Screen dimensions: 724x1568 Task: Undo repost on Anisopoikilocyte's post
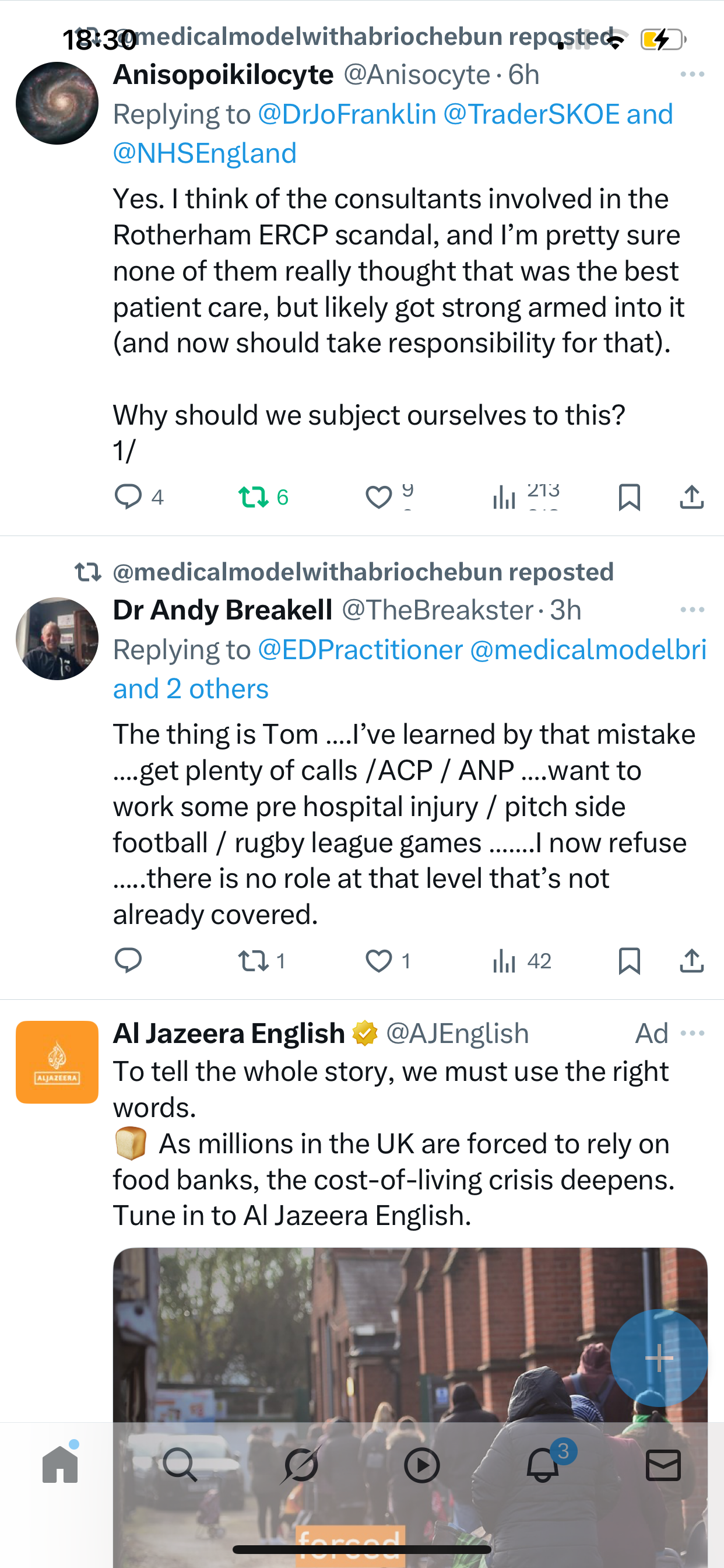[x=254, y=496]
